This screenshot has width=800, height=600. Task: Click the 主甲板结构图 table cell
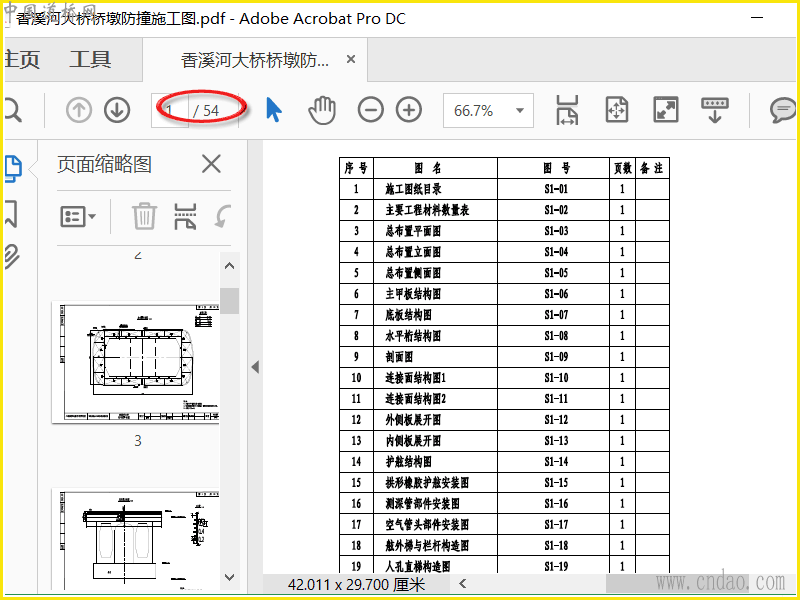click(x=435, y=294)
